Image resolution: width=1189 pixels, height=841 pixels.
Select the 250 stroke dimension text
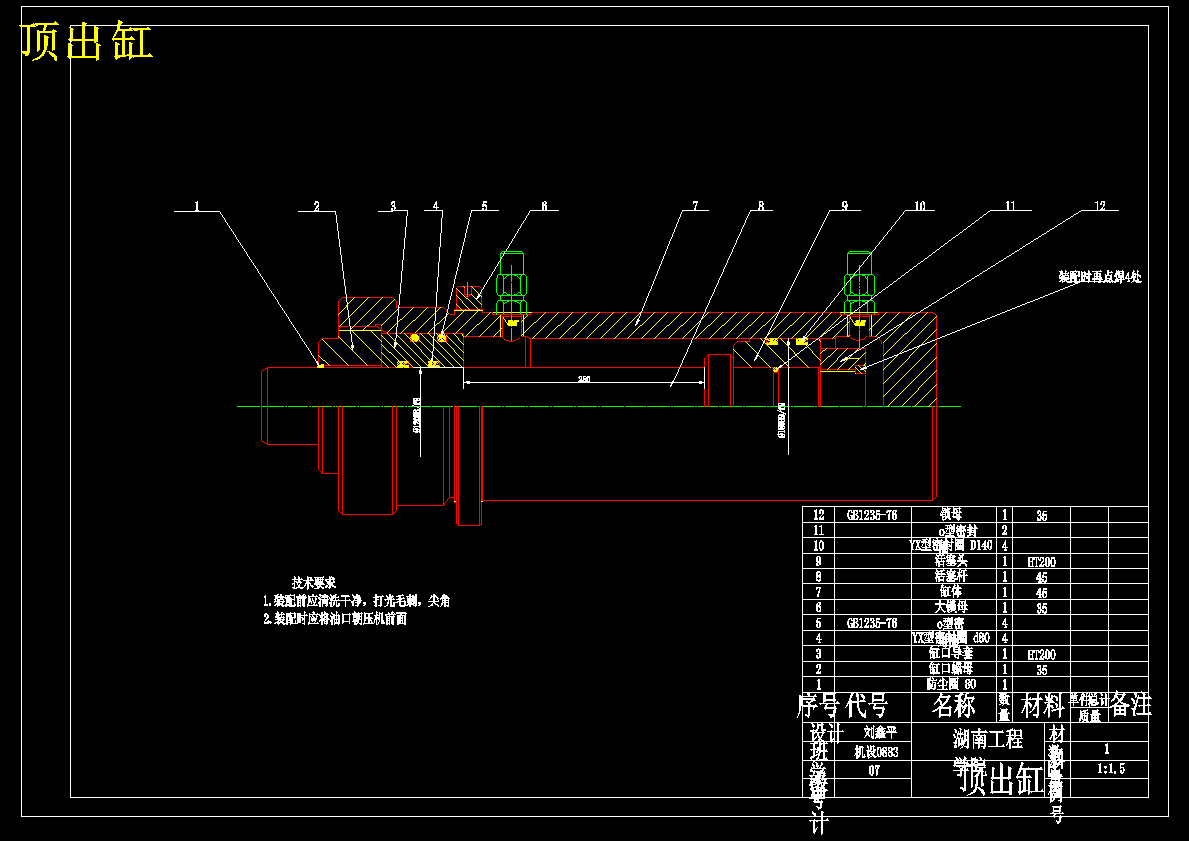pyautogui.click(x=584, y=378)
